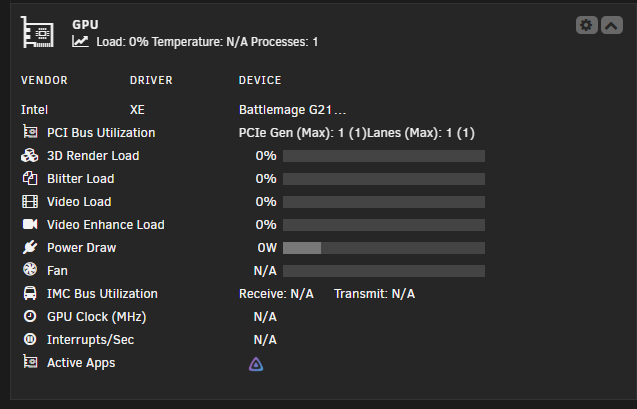Click the Blitter Load copy icon

click(x=30, y=178)
